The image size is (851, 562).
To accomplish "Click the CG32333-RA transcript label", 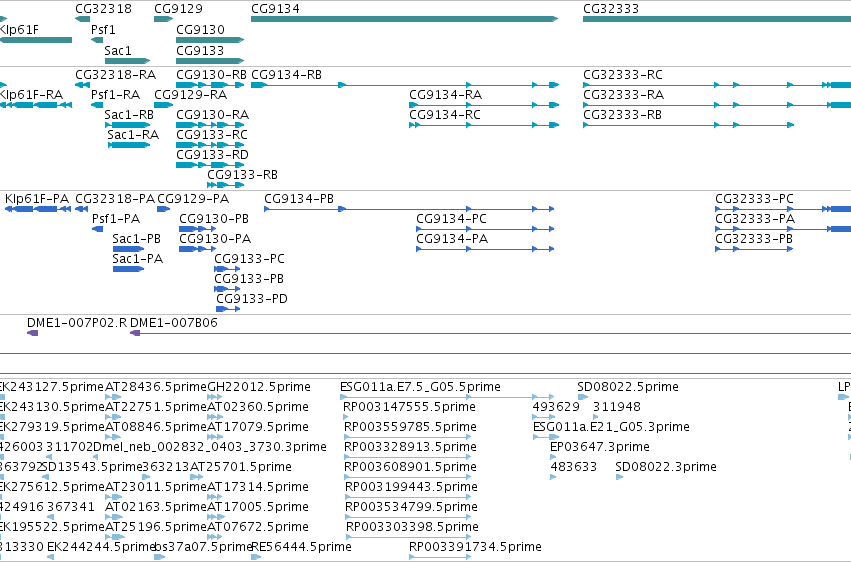I will [x=624, y=94].
